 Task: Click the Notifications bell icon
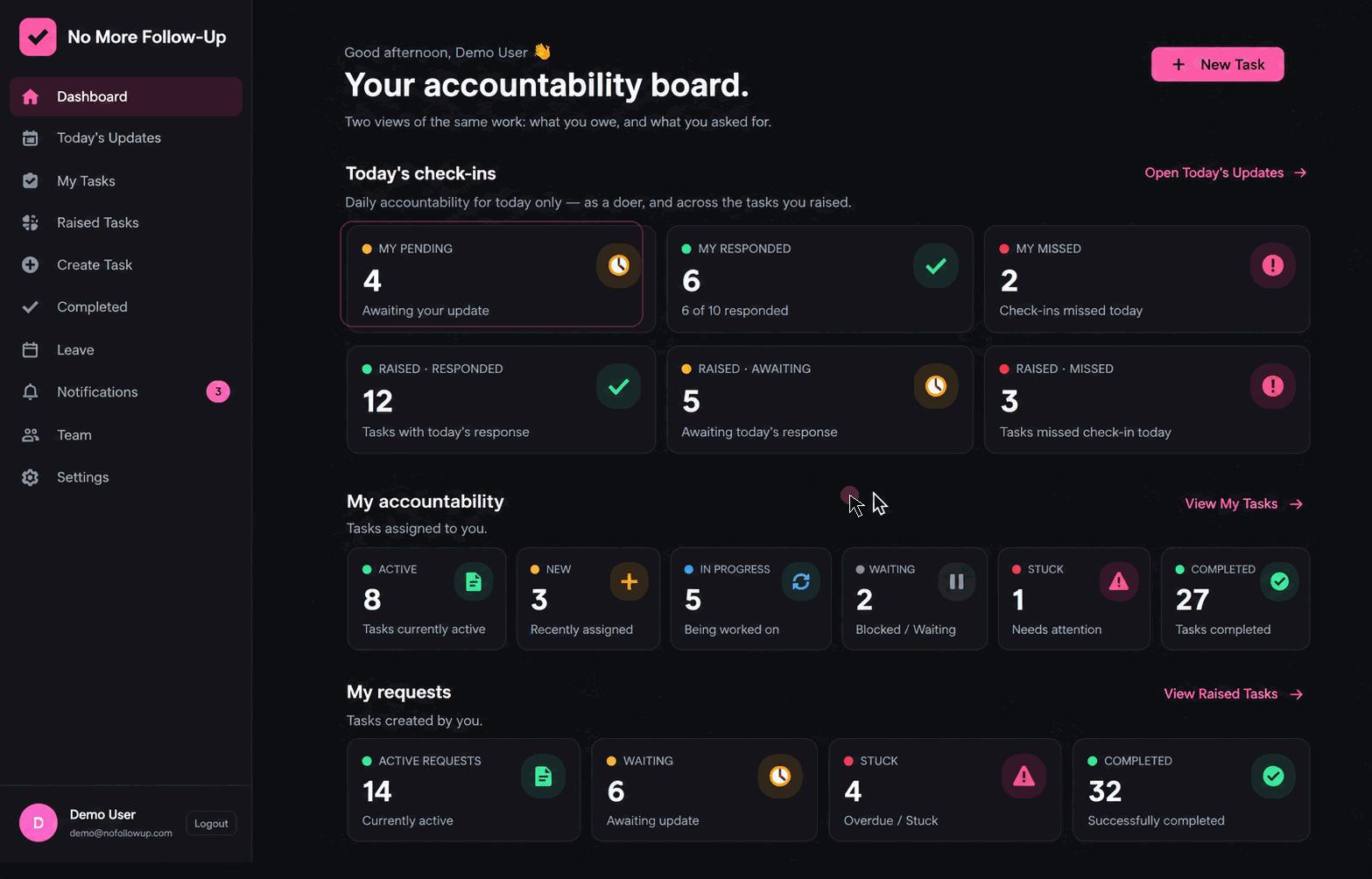(x=31, y=392)
